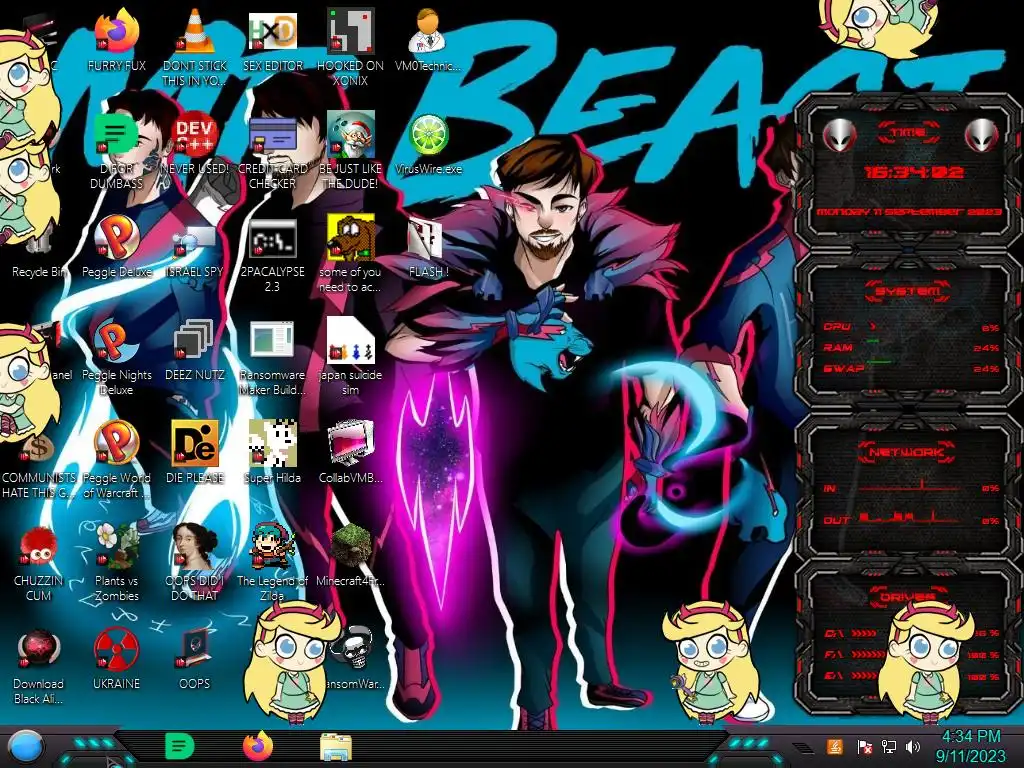The image size is (1024, 768).
Task: Click the CPU usage meter
Action: (x=911, y=327)
